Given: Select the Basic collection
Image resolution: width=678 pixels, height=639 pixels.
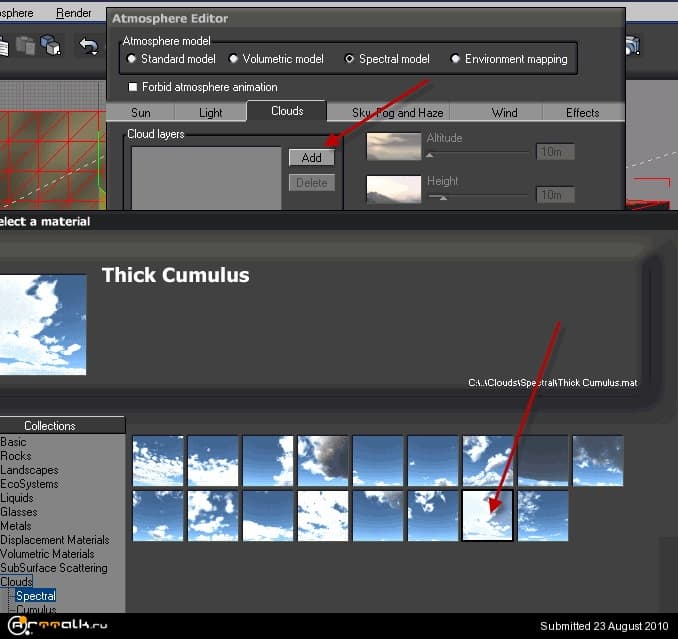Looking at the screenshot, I should tap(13, 442).
